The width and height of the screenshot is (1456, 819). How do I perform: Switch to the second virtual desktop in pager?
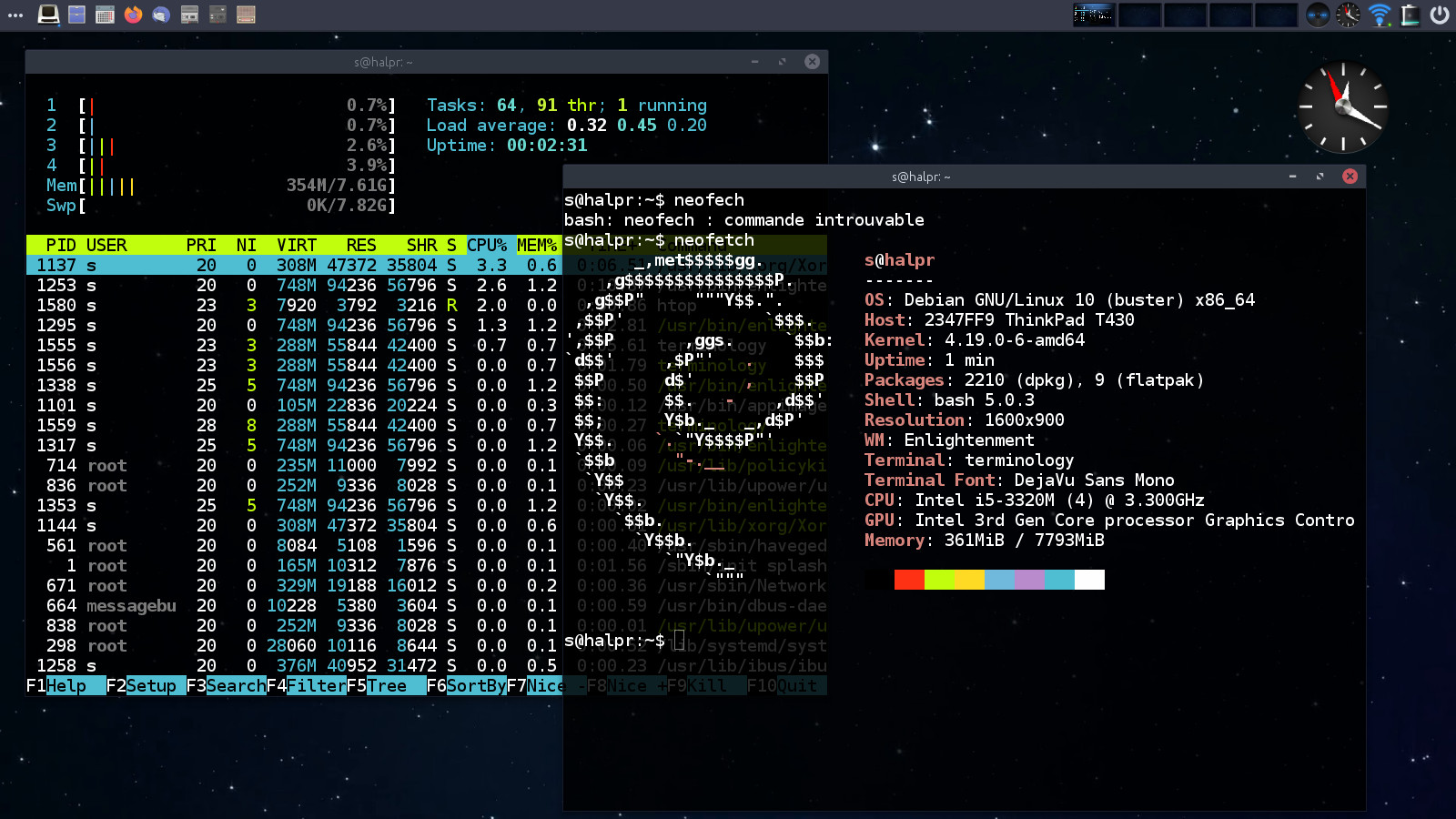[x=1141, y=15]
